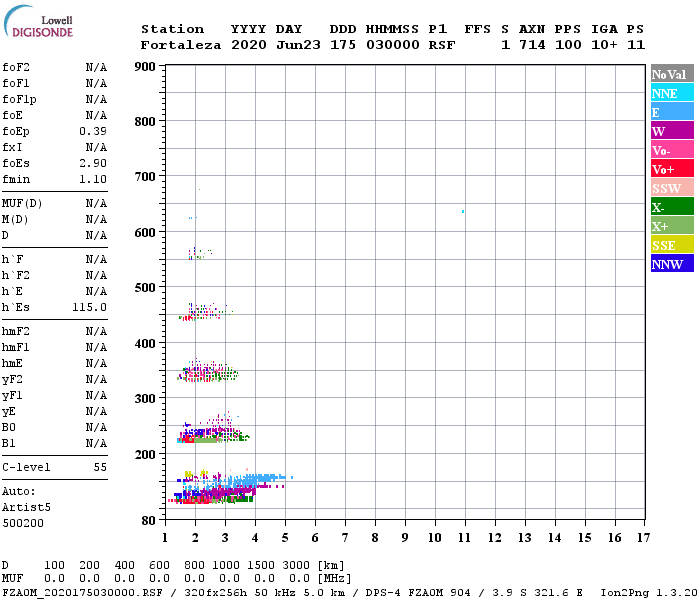Click the 900 km height axis label
This screenshot has width=700, height=600.
tap(145, 67)
